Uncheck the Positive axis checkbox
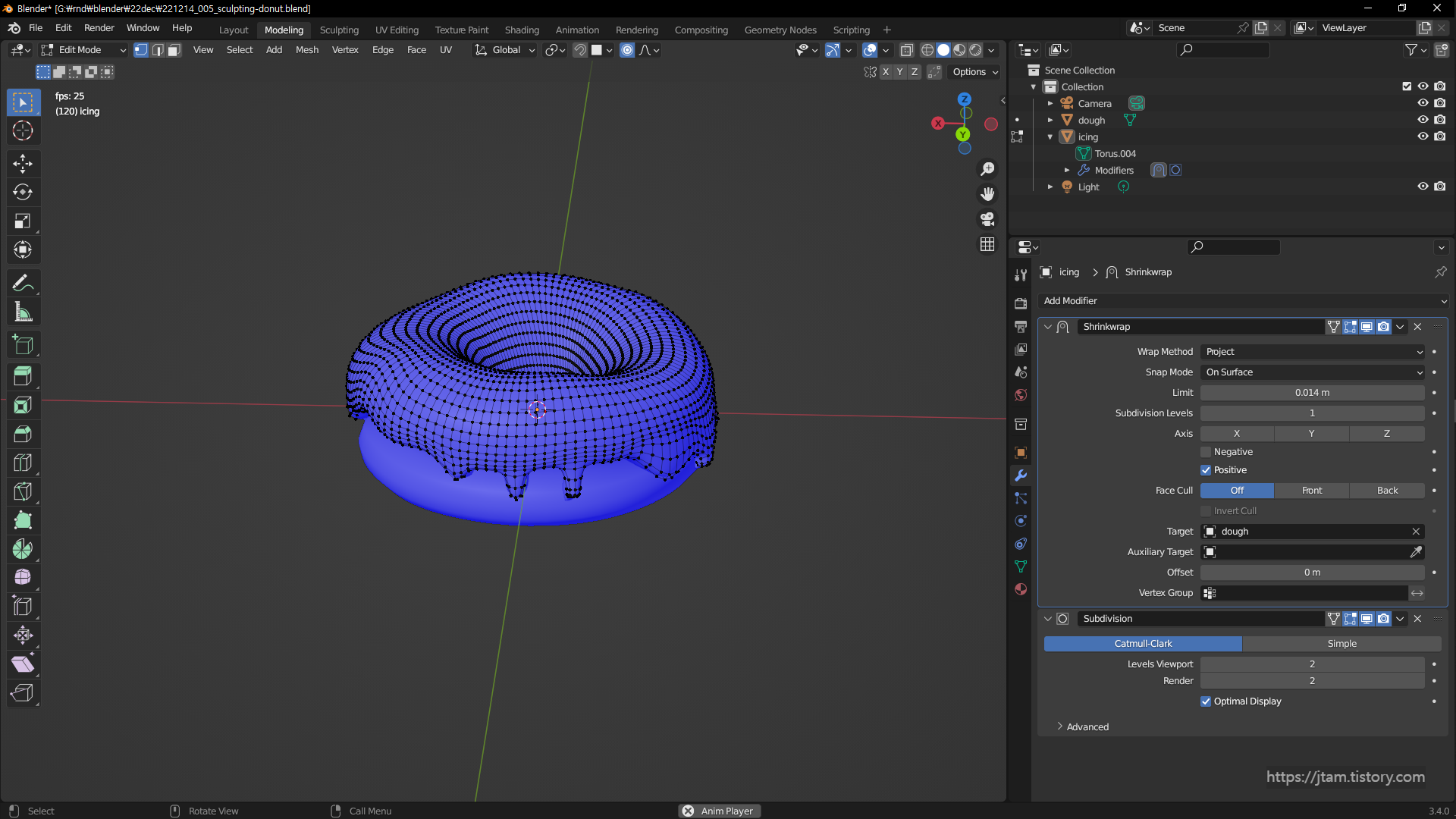Screen dimensions: 1456x819 tap(1206, 470)
